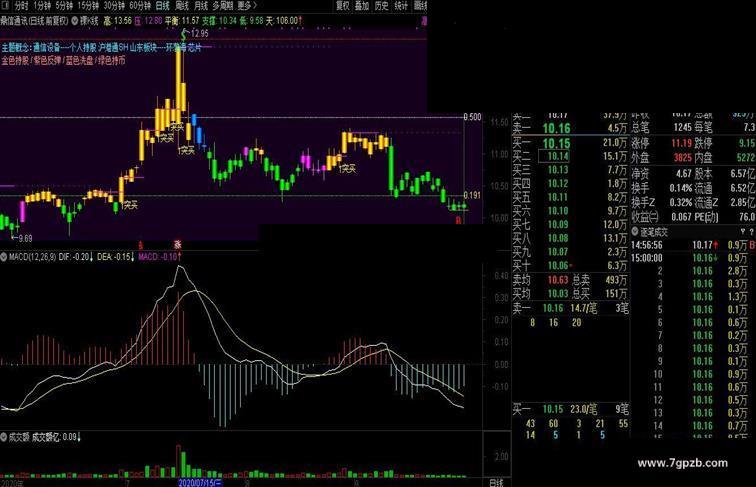The width and height of the screenshot is (756, 487).
Task: Click the 12.95 high price marker
Action: pos(199,33)
